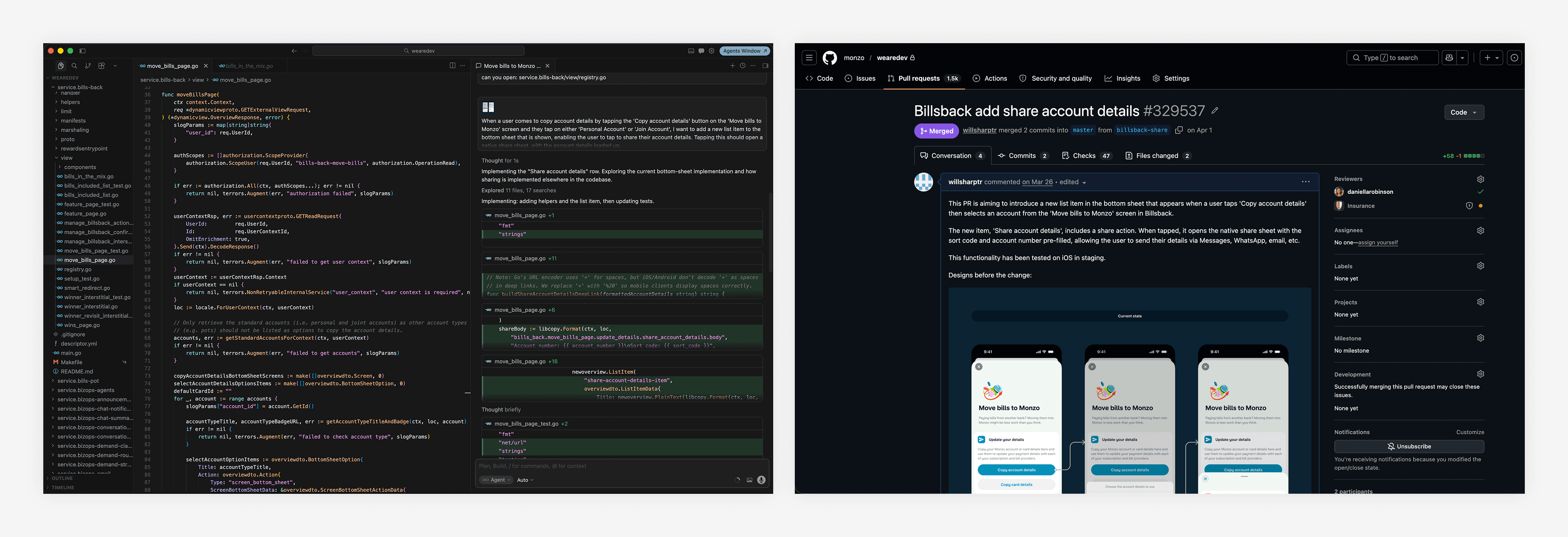Open the monzo organization link
Viewport: 1568px width, 537px height.
pos(854,58)
